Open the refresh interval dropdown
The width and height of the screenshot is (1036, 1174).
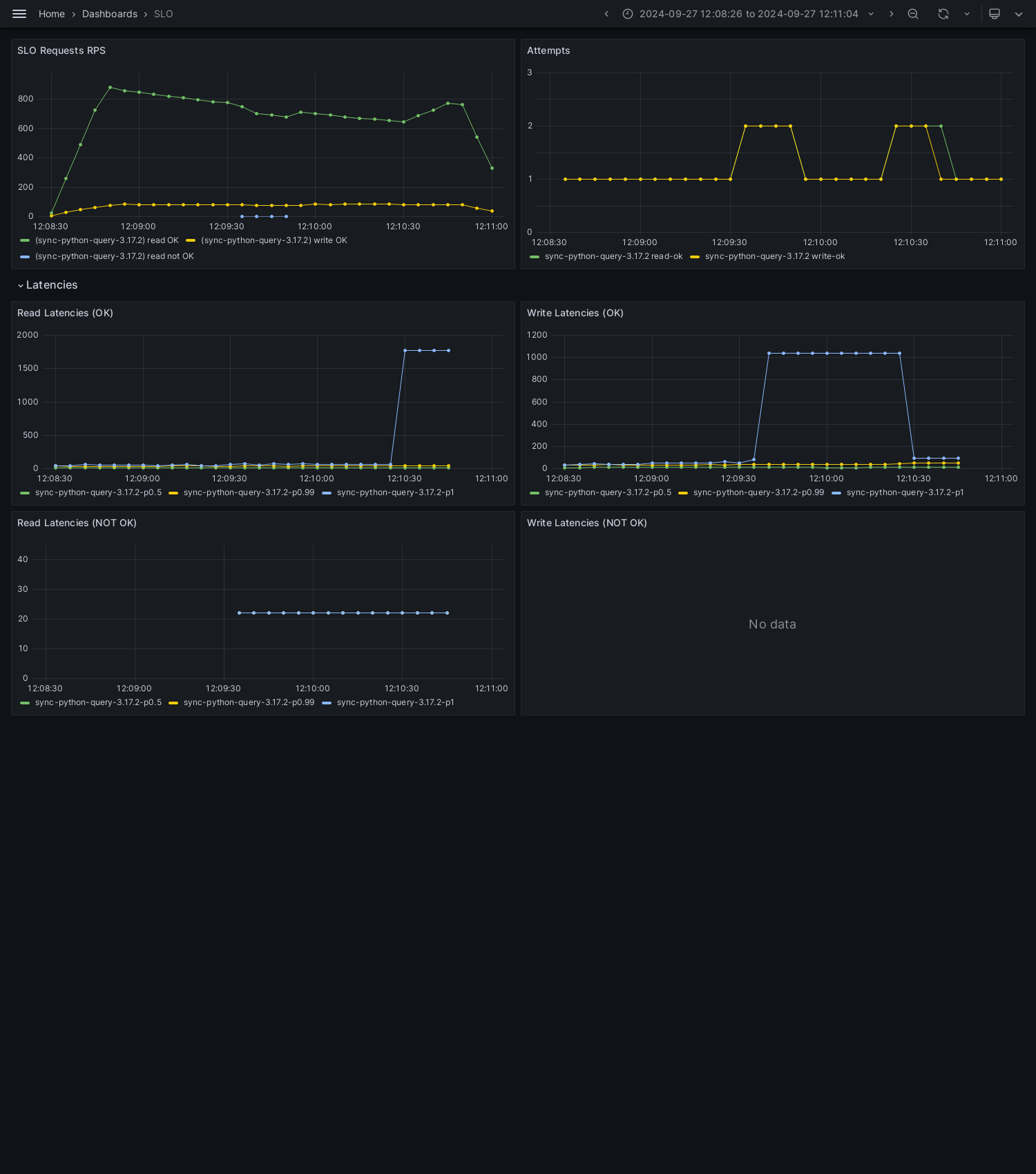coord(967,14)
